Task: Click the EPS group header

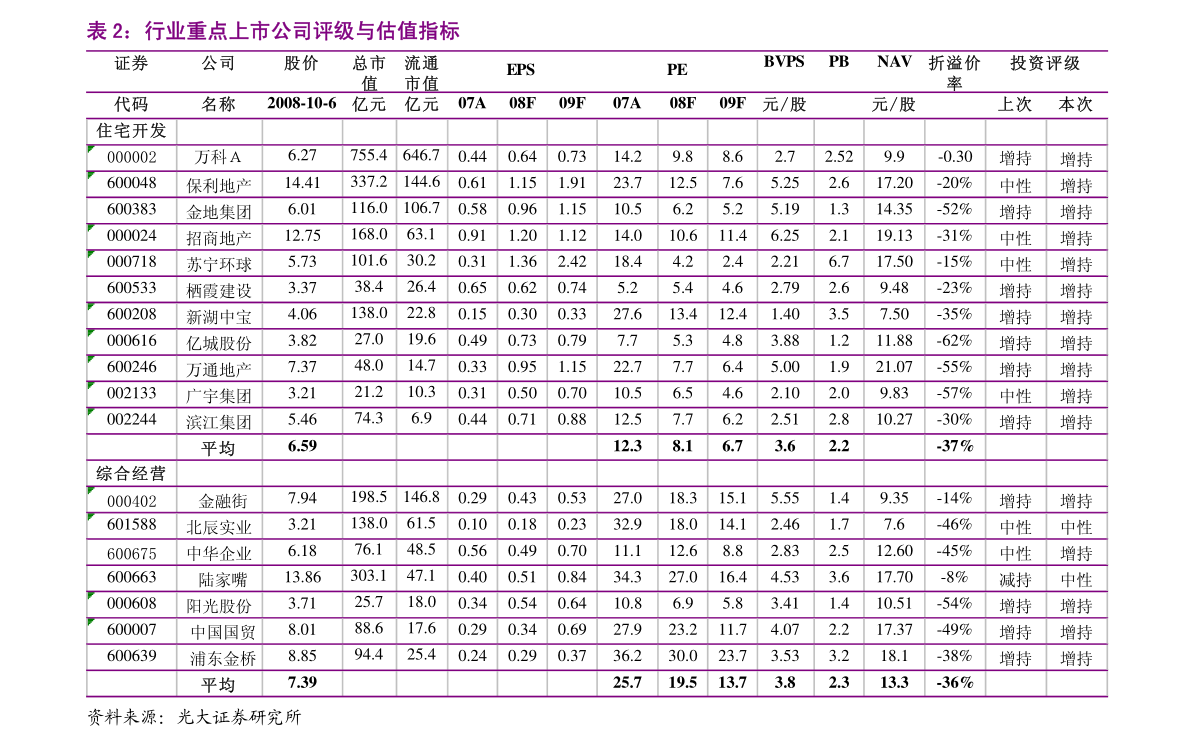Action: click(520, 70)
